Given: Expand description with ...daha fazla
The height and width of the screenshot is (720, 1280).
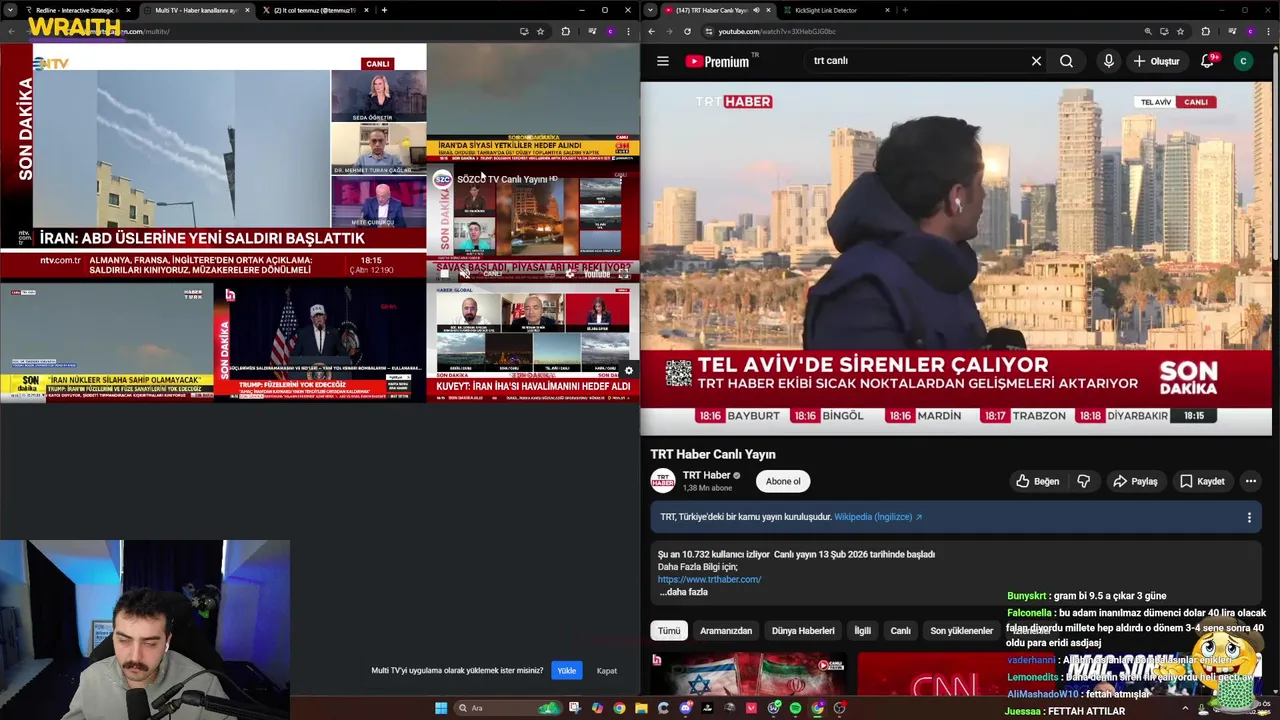Looking at the screenshot, I should [x=684, y=592].
